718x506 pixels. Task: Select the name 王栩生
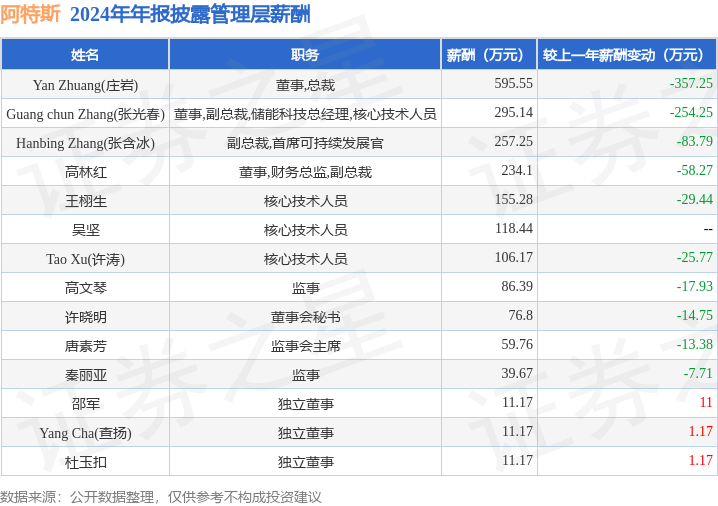[86, 201]
